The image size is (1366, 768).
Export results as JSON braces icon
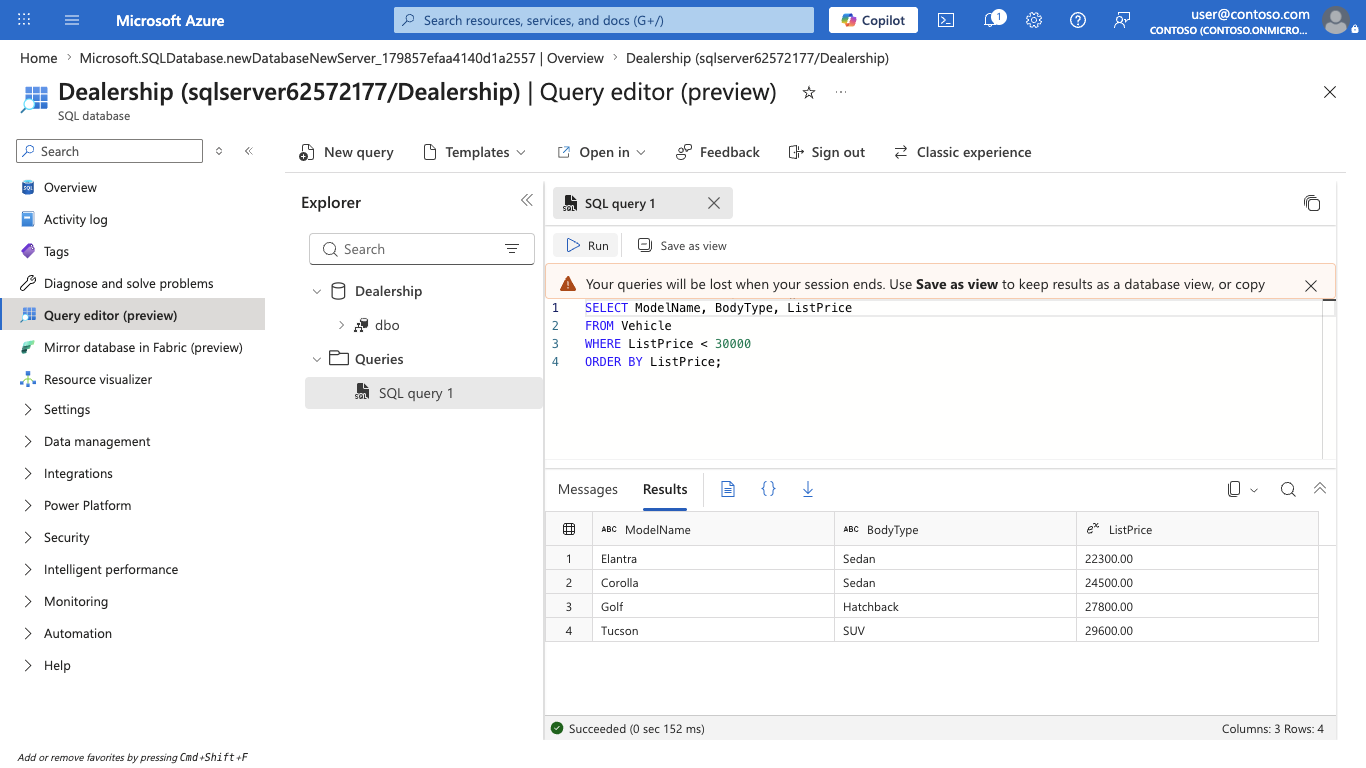[x=768, y=489]
